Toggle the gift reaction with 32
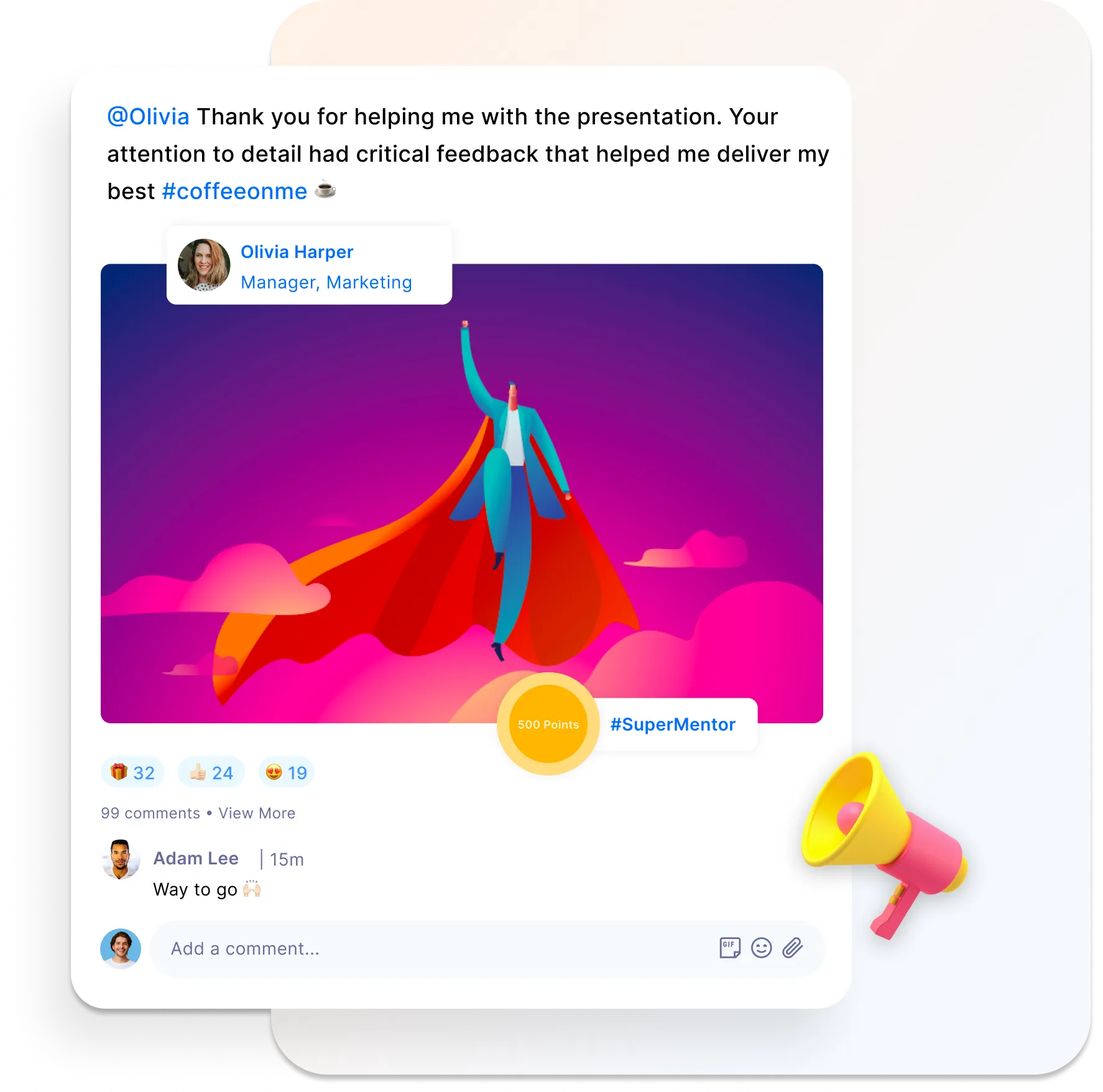 [132, 772]
